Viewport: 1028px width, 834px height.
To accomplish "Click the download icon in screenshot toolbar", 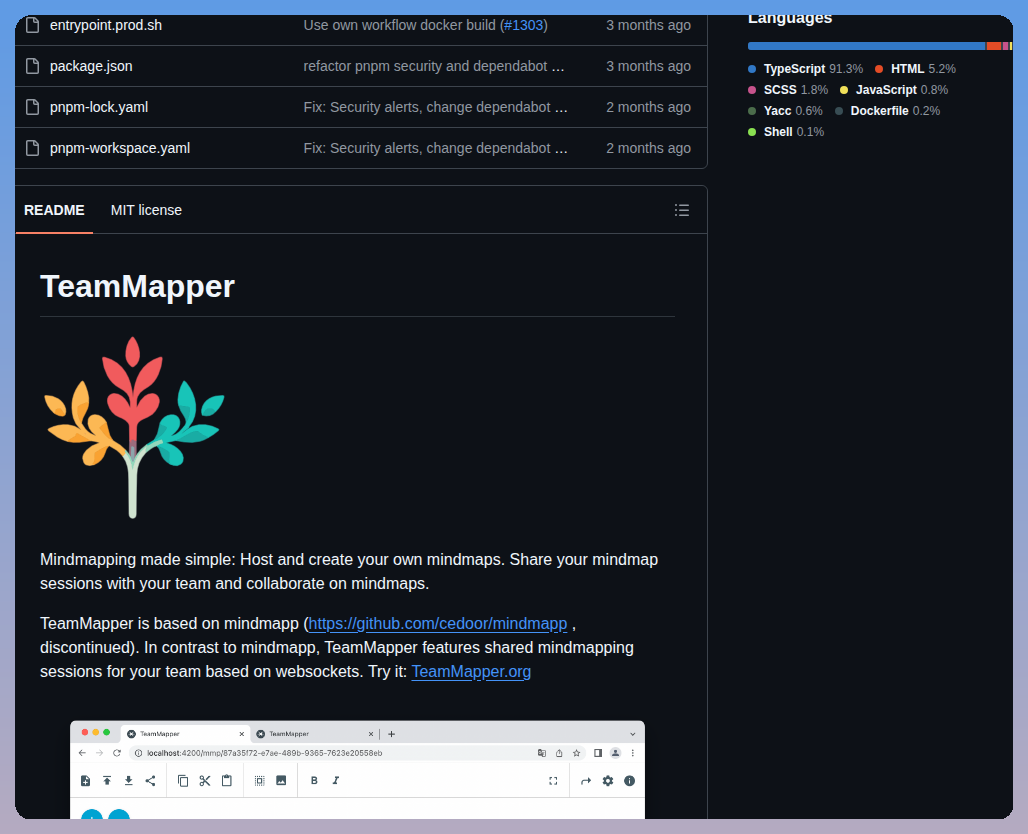I will point(128,780).
